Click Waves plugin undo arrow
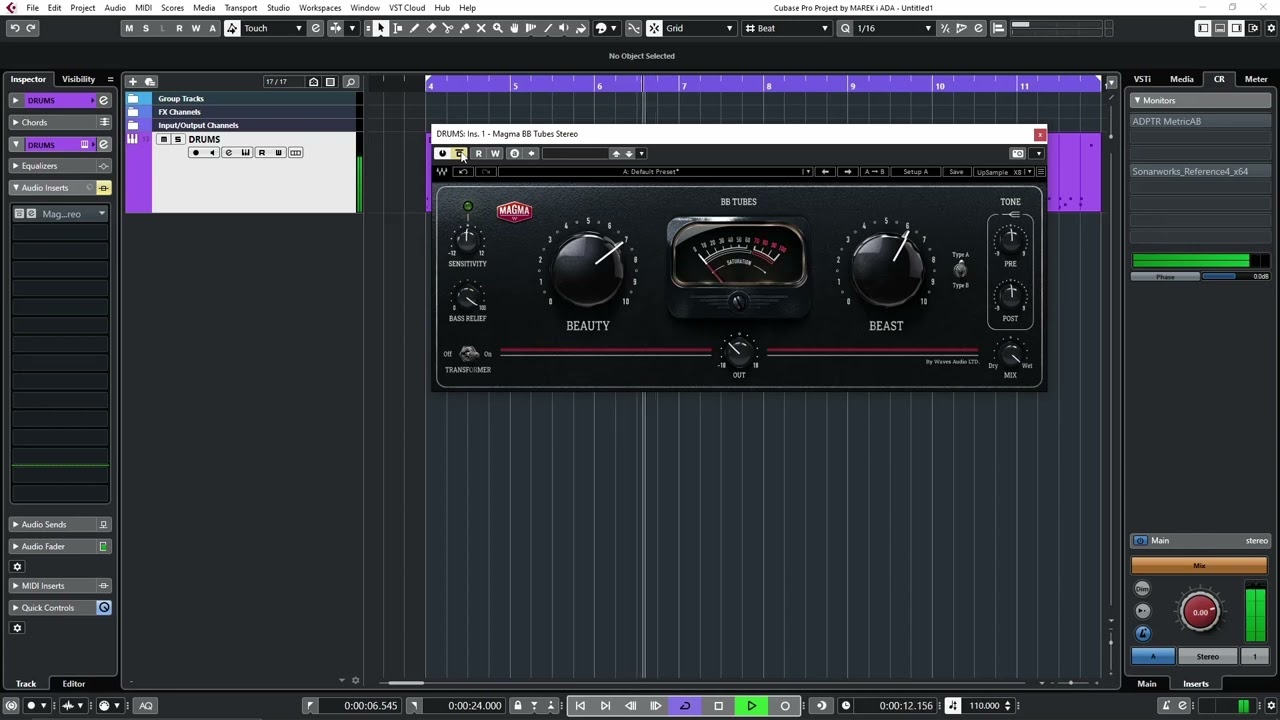Screen dimensions: 1280x720 (463, 172)
